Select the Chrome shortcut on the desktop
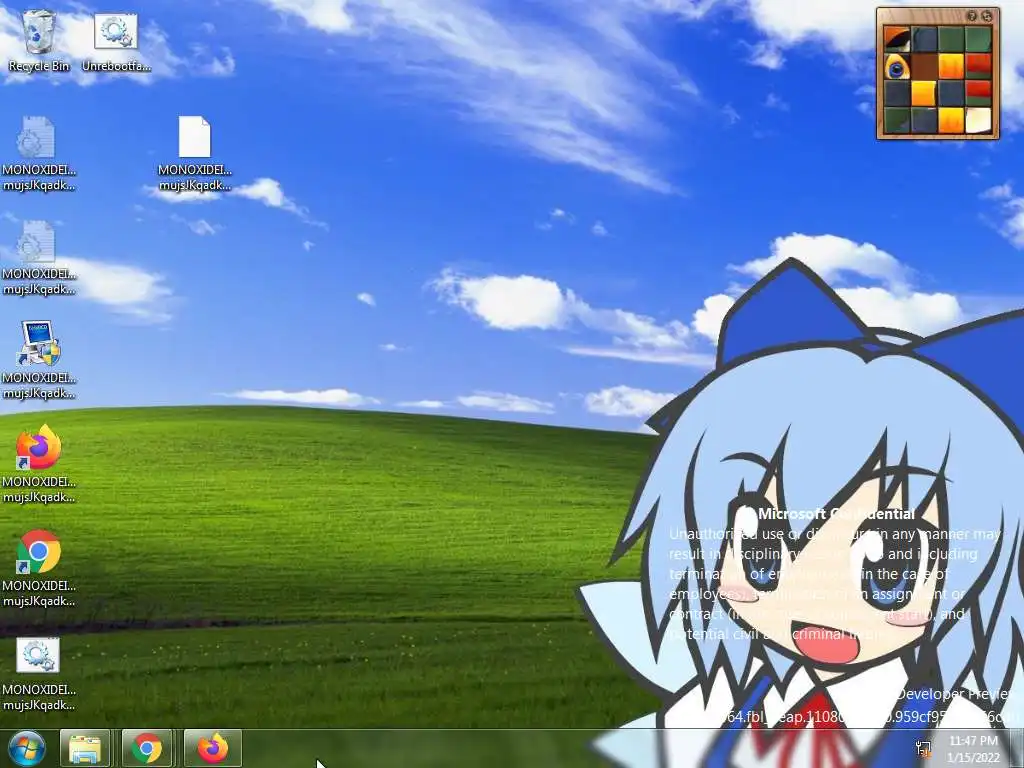 39,552
